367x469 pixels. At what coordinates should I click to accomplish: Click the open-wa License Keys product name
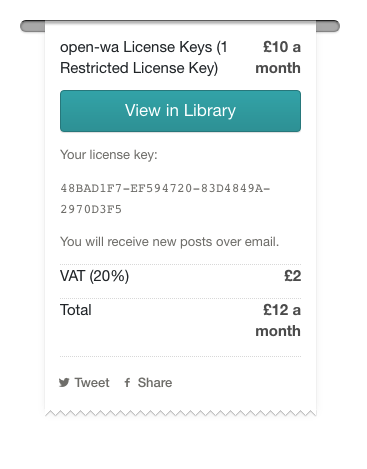144,57
